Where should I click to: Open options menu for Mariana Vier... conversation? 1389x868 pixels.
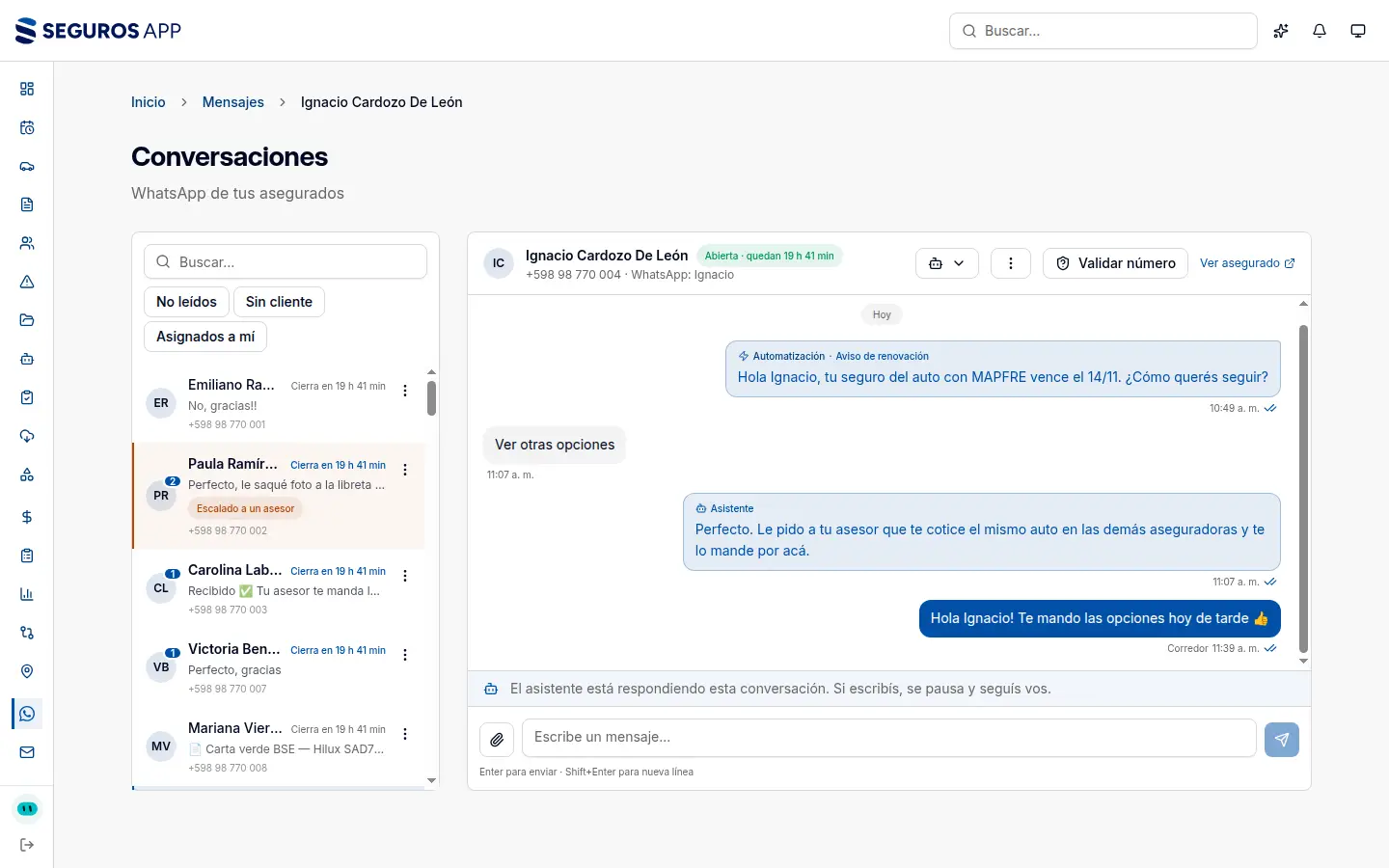pyautogui.click(x=405, y=734)
